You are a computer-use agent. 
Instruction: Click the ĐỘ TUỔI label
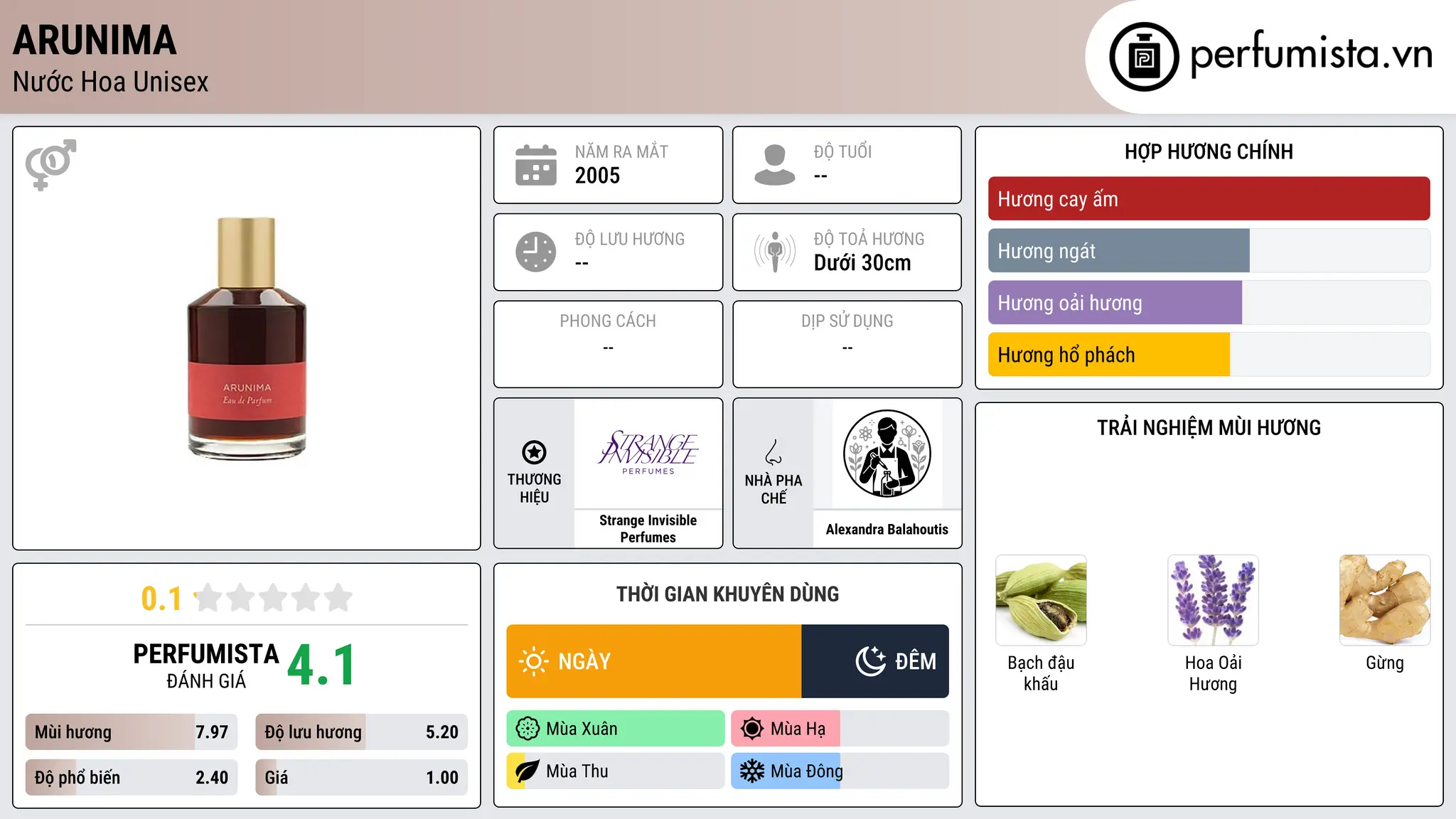click(x=842, y=152)
